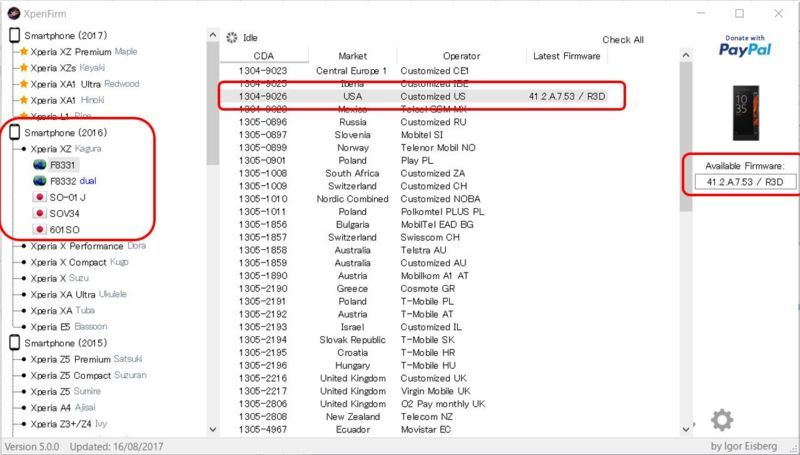Select the F8332 dual globe icon

[x=40, y=181]
